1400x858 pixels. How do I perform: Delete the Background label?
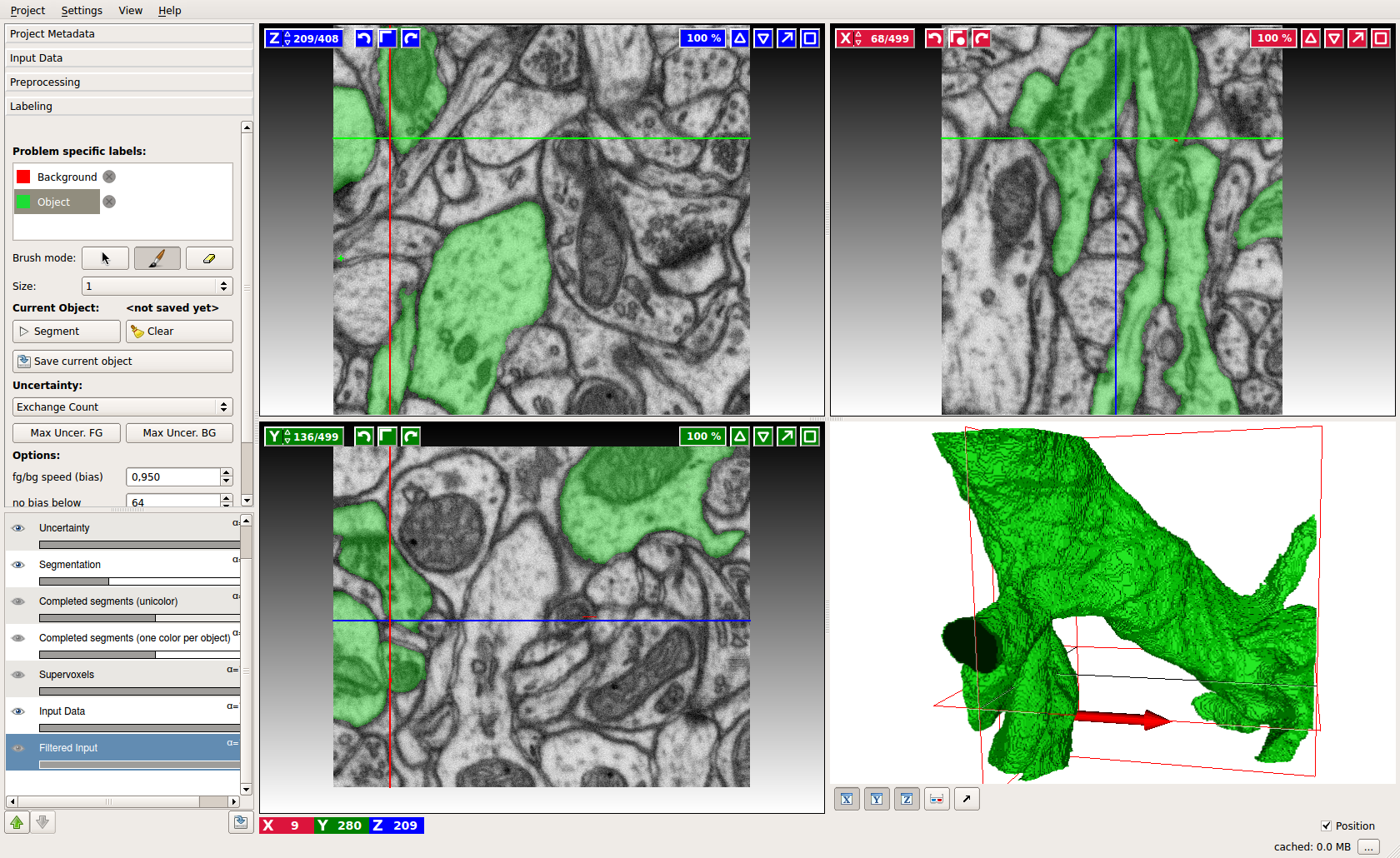tap(109, 177)
